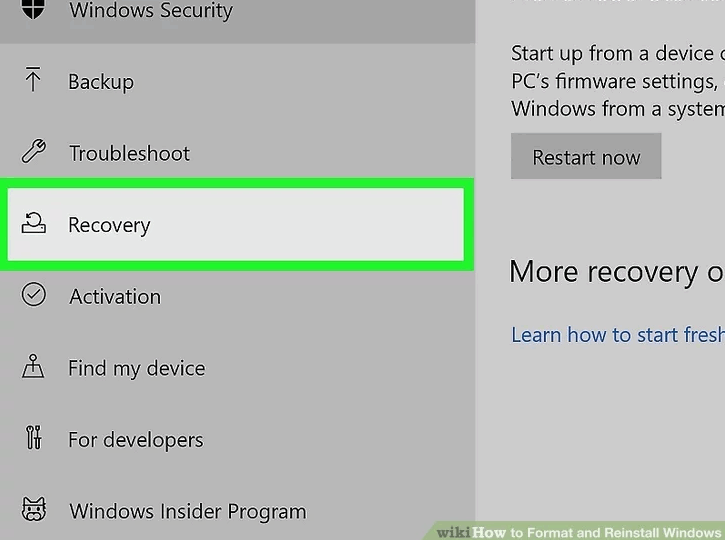
Task: Click the For developers tools icon
Action: point(34,437)
